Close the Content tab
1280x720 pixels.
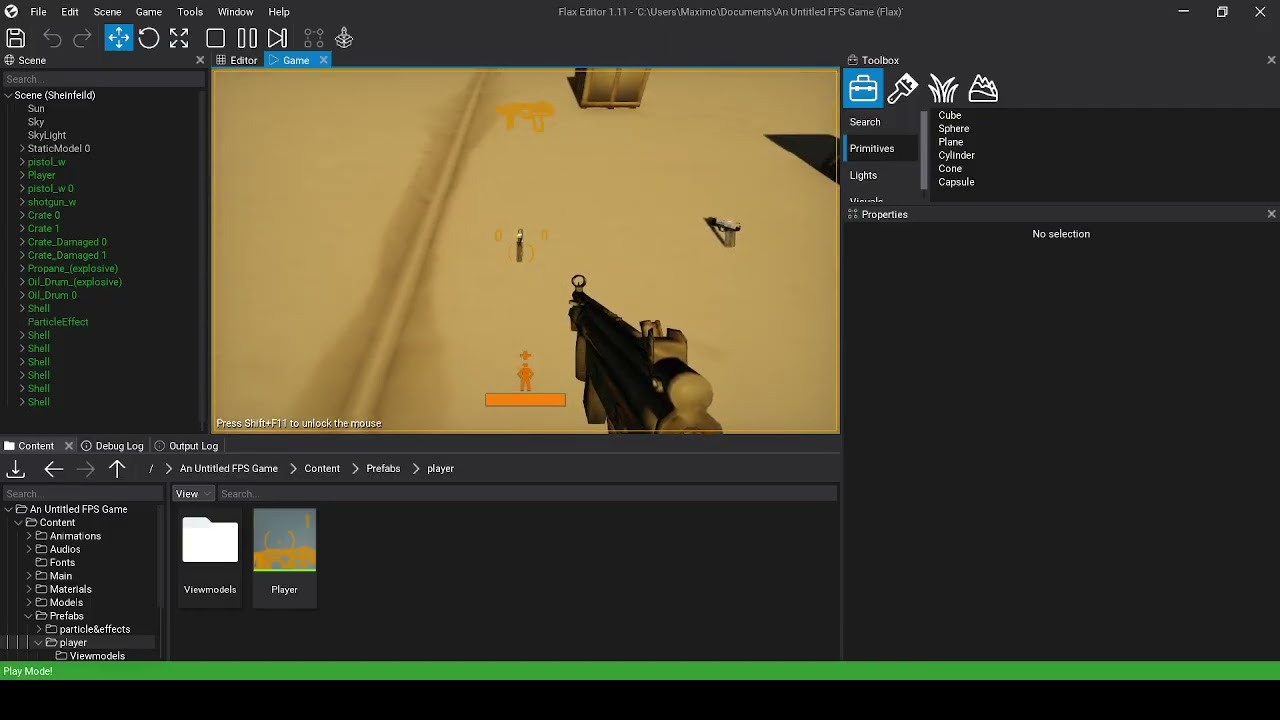pyautogui.click(x=69, y=446)
